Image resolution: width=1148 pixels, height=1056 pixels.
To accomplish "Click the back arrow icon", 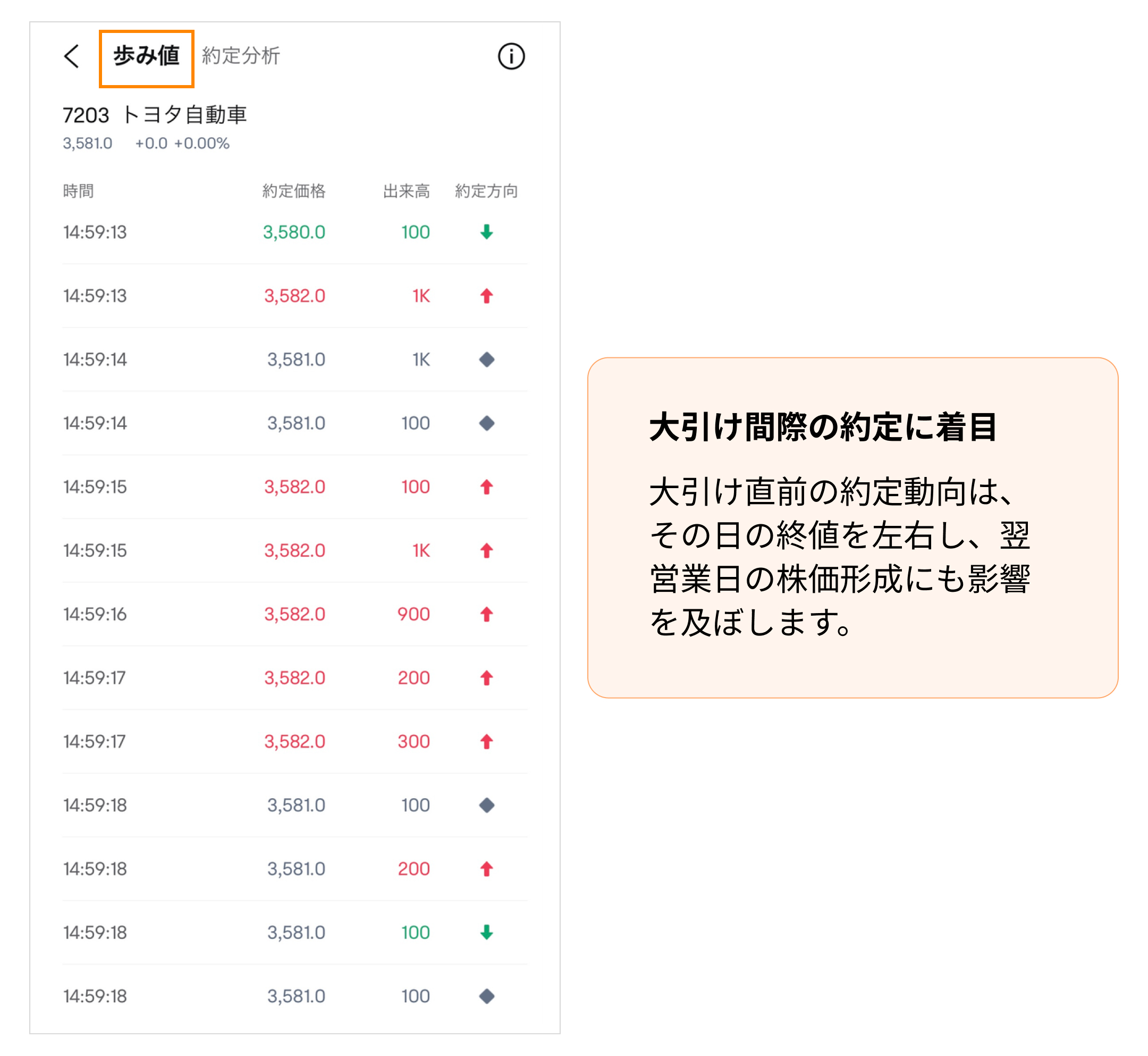I will click(x=71, y=56).
